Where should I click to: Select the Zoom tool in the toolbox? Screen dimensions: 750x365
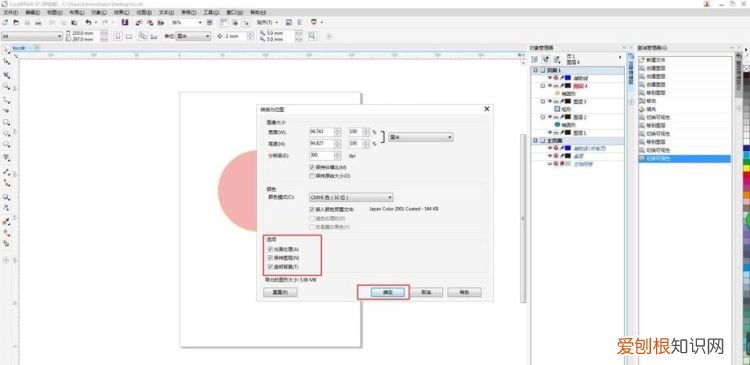6,87
